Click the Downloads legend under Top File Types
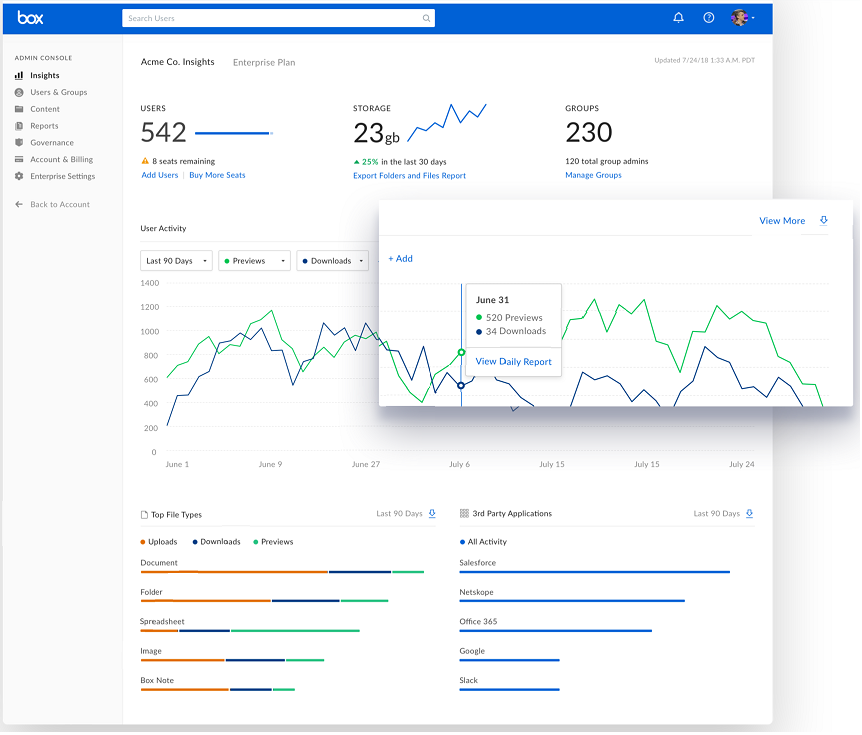 coord(217,541)
